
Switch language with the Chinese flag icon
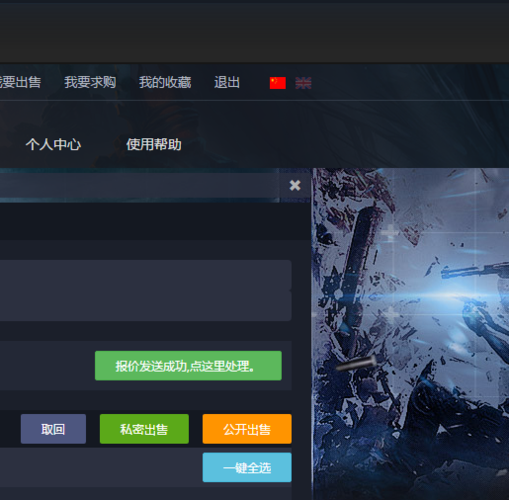pyautogui.click(x=278, y=83)
